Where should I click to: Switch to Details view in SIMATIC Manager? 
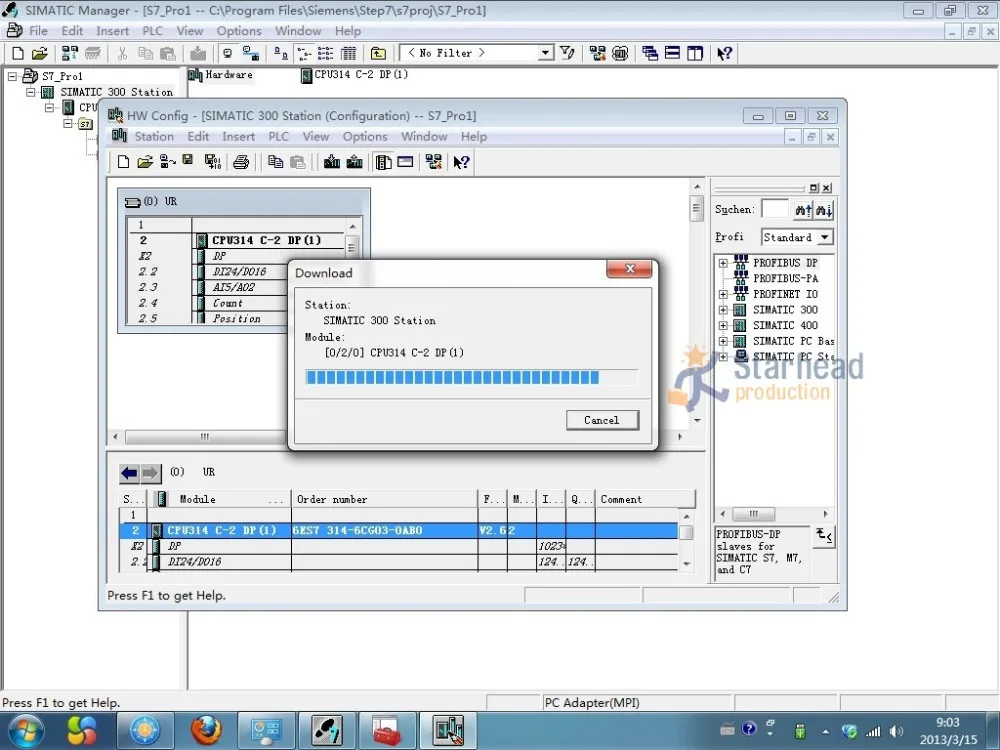(x=348, y=54)
